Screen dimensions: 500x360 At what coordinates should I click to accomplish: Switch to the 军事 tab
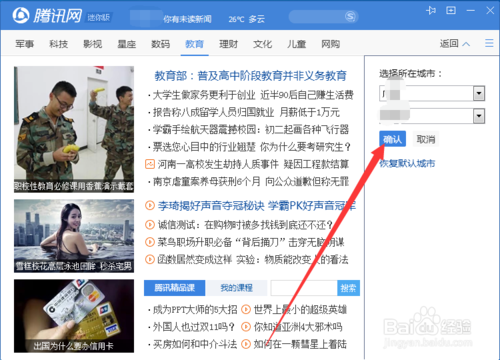tap(24, 44)
